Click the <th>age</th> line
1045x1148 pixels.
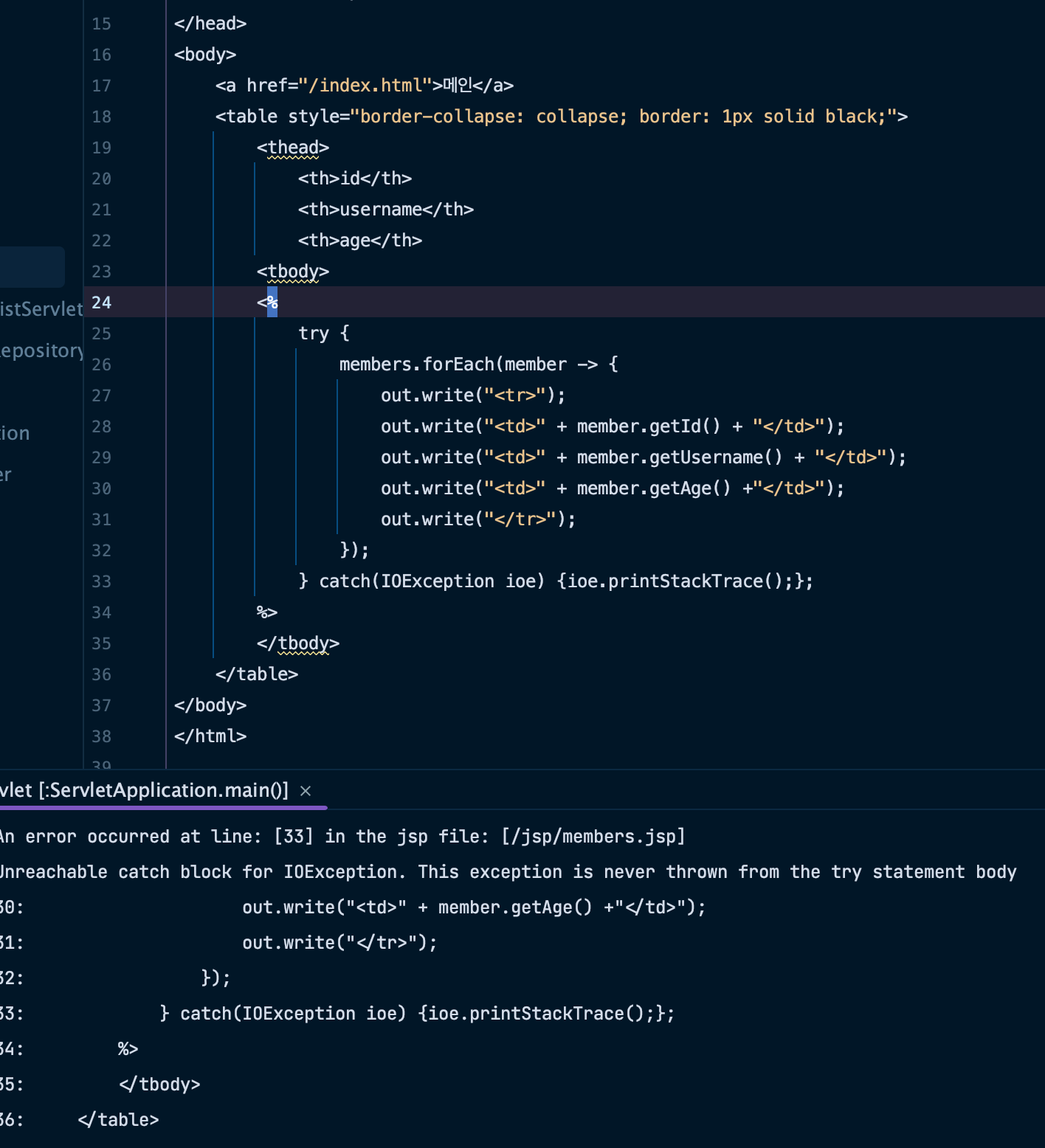pyautogui.click(x=360, y=241)
